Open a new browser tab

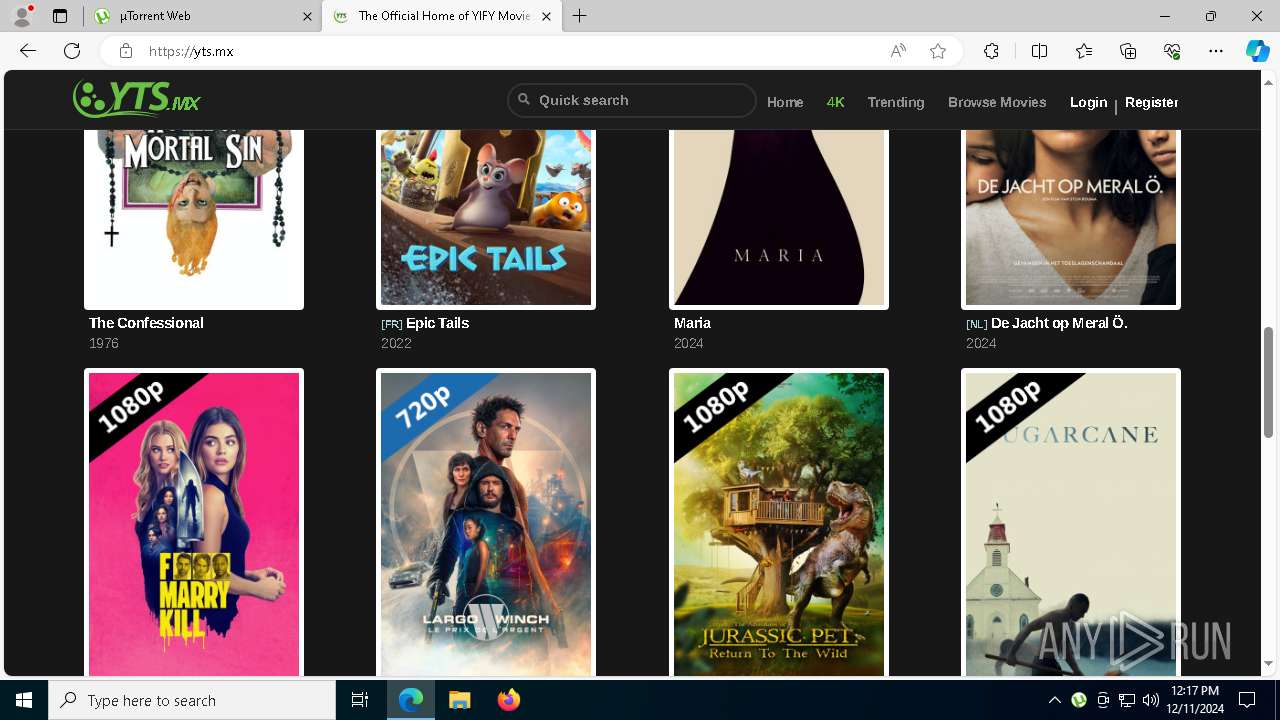580,16
